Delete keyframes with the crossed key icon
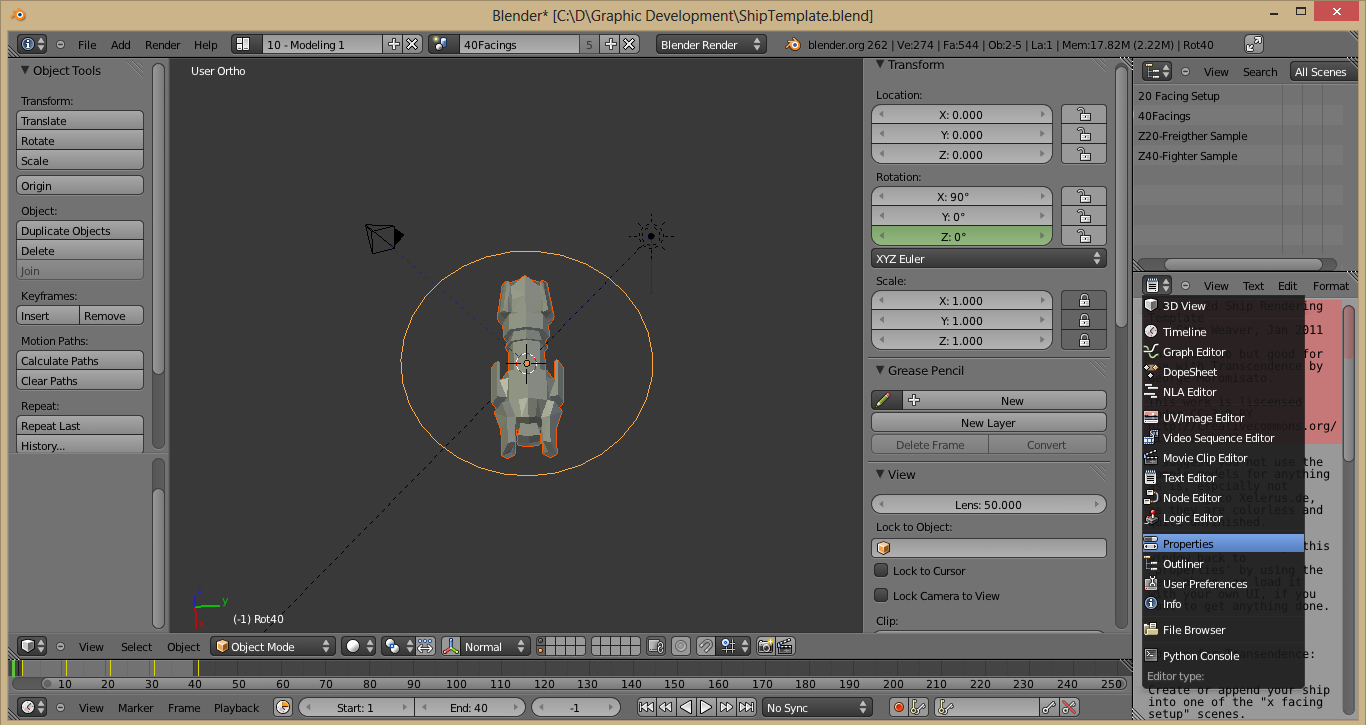The image size is (1366, 725). [x=1069, y=707]
